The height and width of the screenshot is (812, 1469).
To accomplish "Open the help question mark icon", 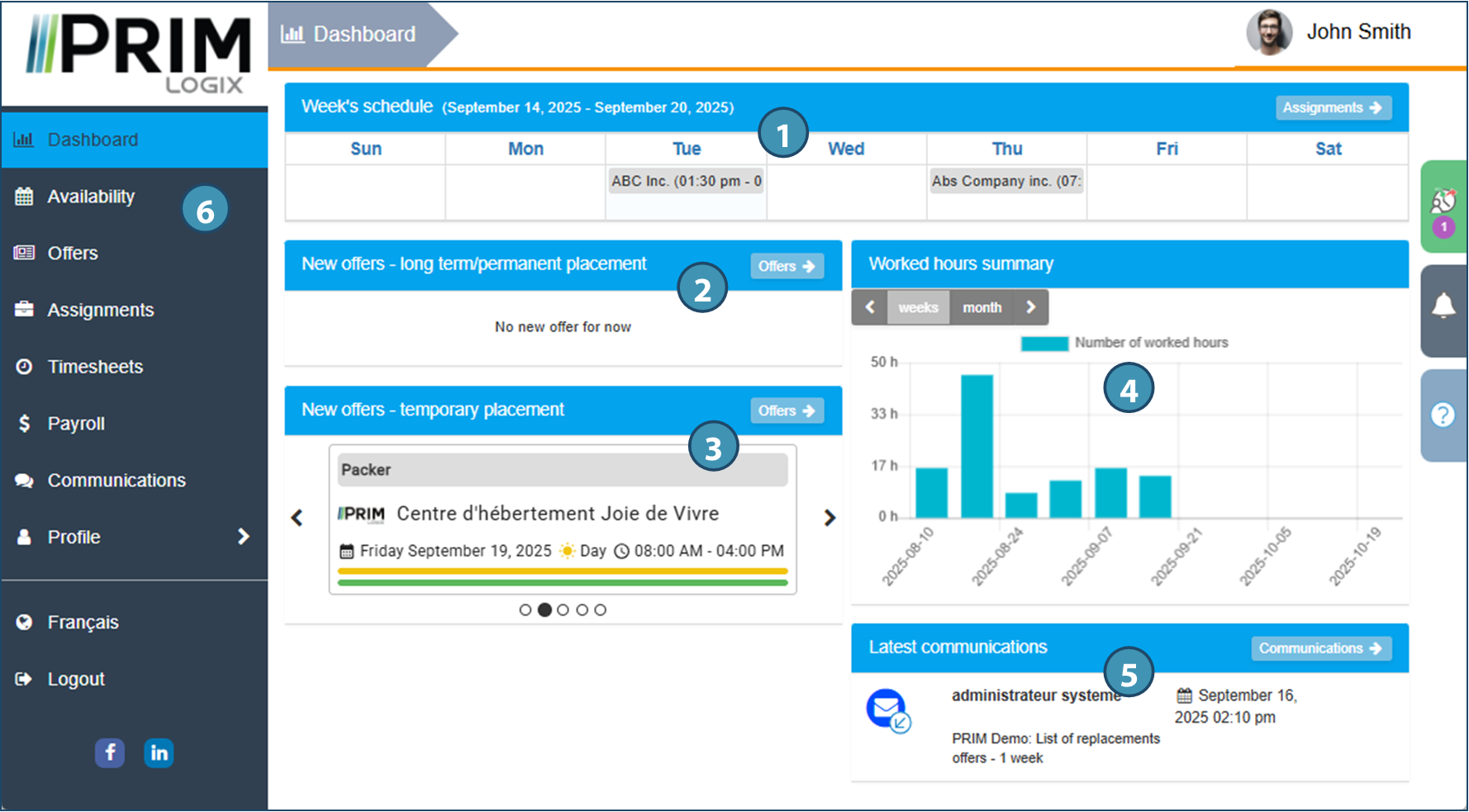I will coord(1443,415).
